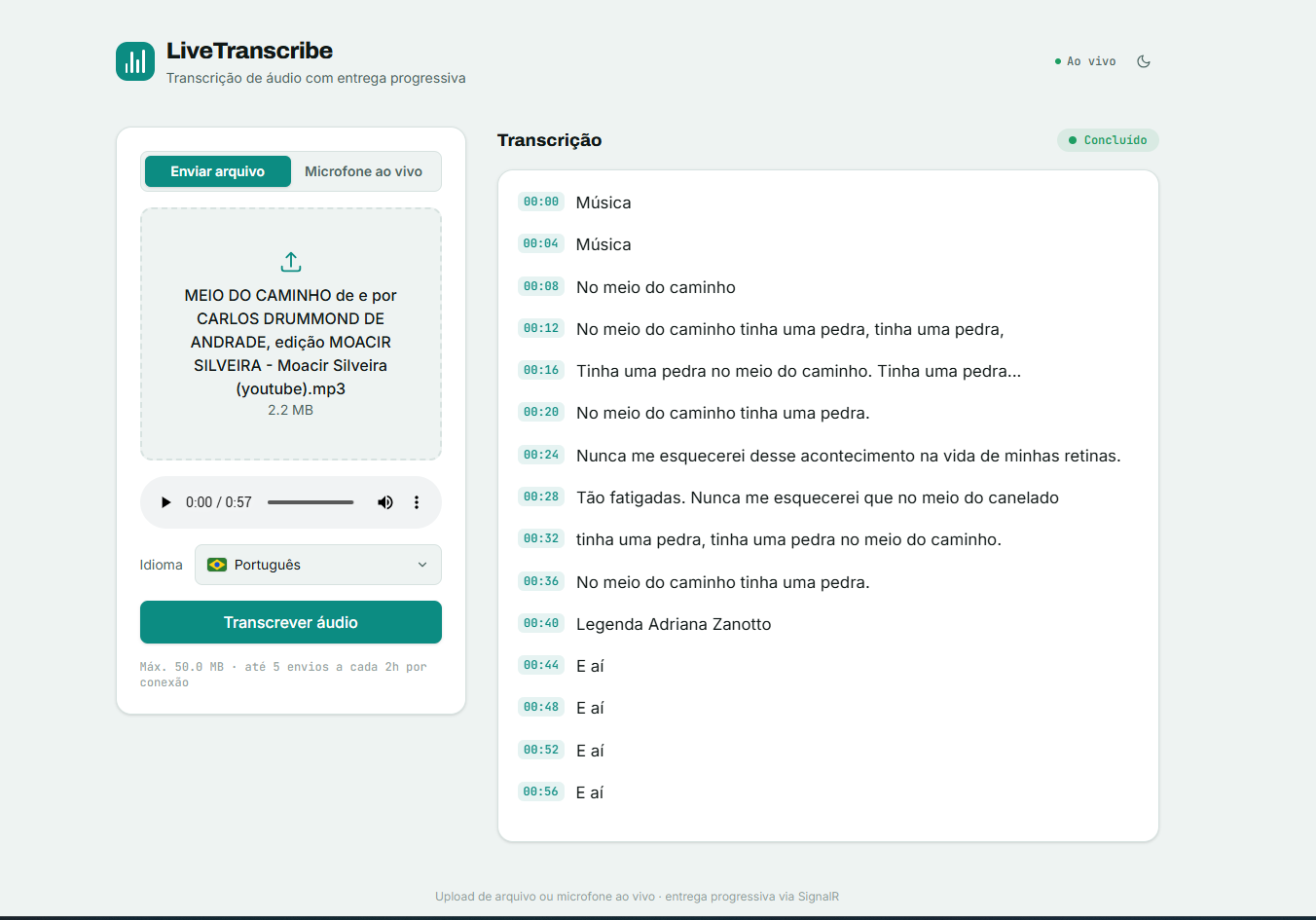Select line "Tão fatigadas. Nunca me esquecerei"
Screen dimensions: 1316x920
[x=818, y=497]
